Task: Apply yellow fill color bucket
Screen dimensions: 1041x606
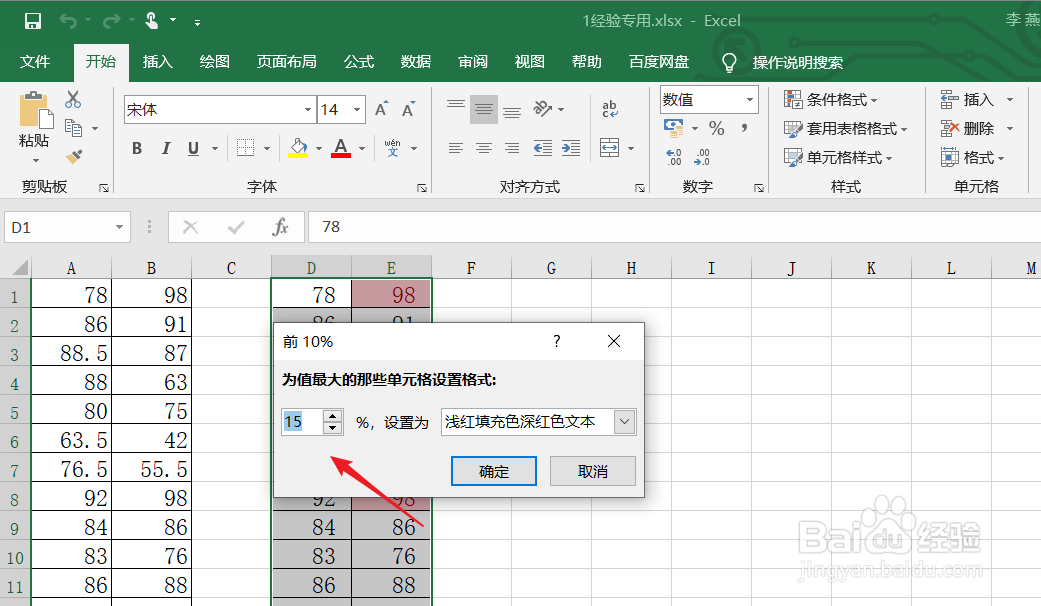Action: [x=298, y=148]
